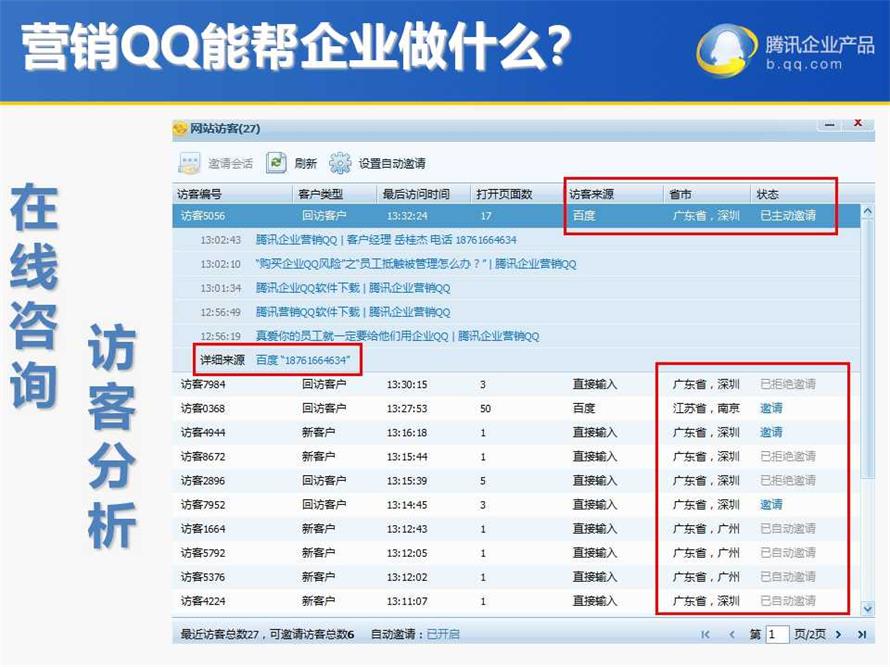The width and height of the screenshot is (890, 667).
Task: Jump to the last page arrow
Action: coord(861,634)
